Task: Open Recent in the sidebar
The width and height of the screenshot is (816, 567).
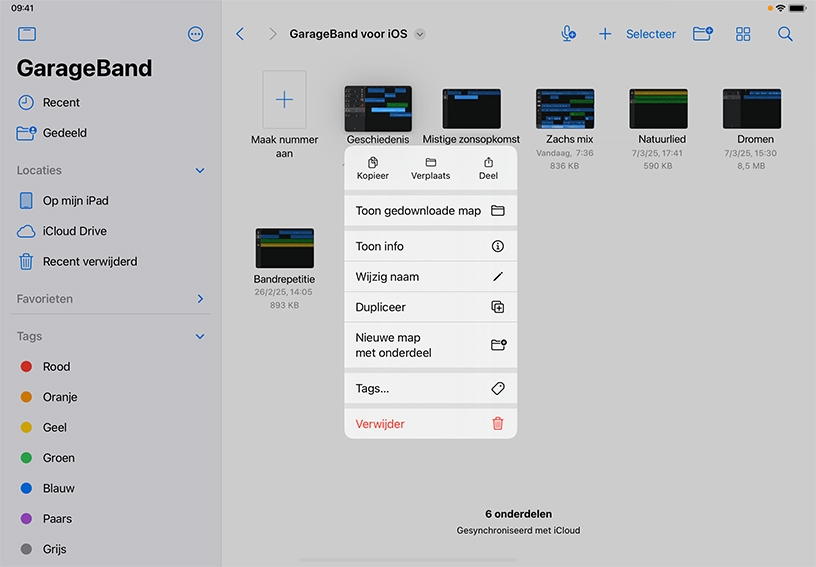Action: [x=110, y=102]
